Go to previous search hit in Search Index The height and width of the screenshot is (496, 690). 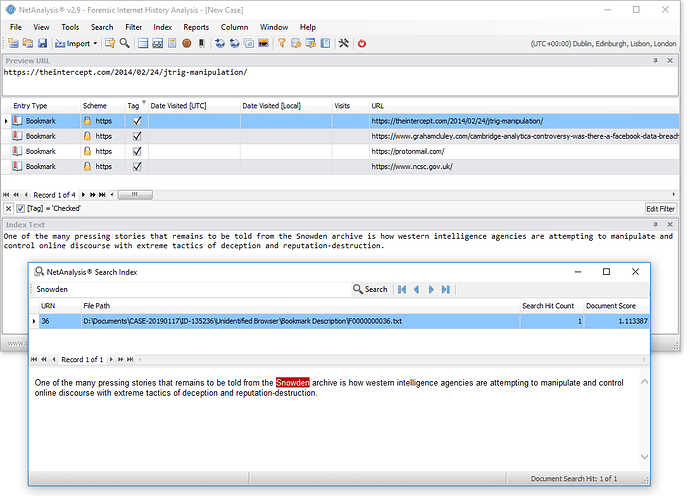(416, 289)
